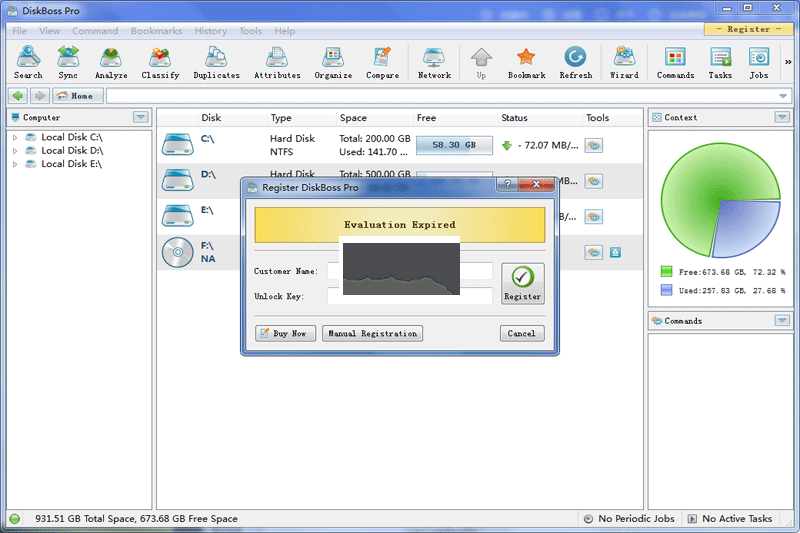Click green Free legend swatch
The image size is (800, 533).
(666, 271)
